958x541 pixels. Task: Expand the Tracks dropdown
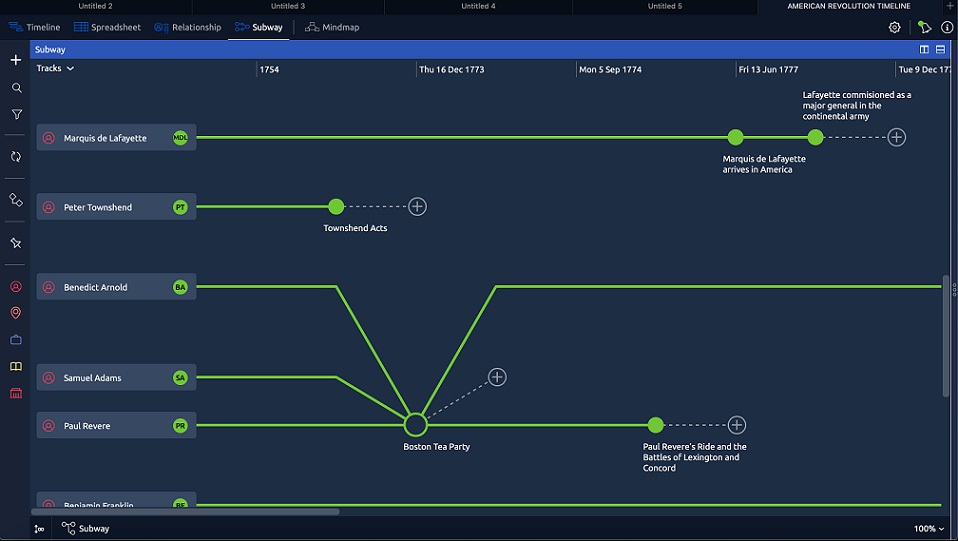pos(55,68)
